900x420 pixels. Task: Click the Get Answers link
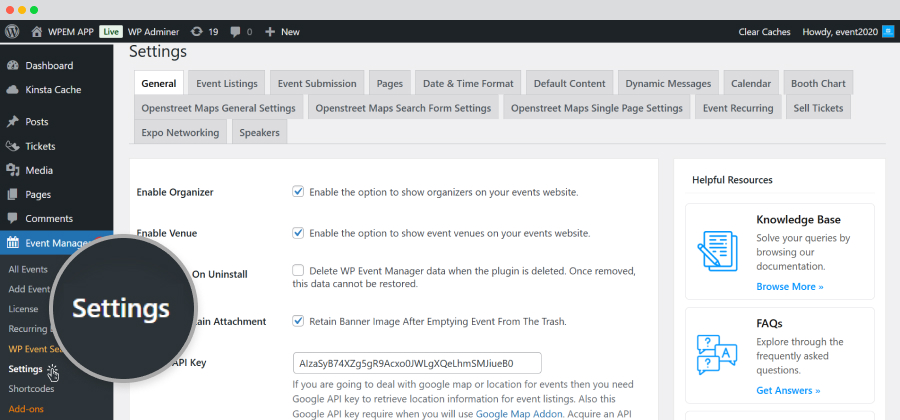pos(788,390)
